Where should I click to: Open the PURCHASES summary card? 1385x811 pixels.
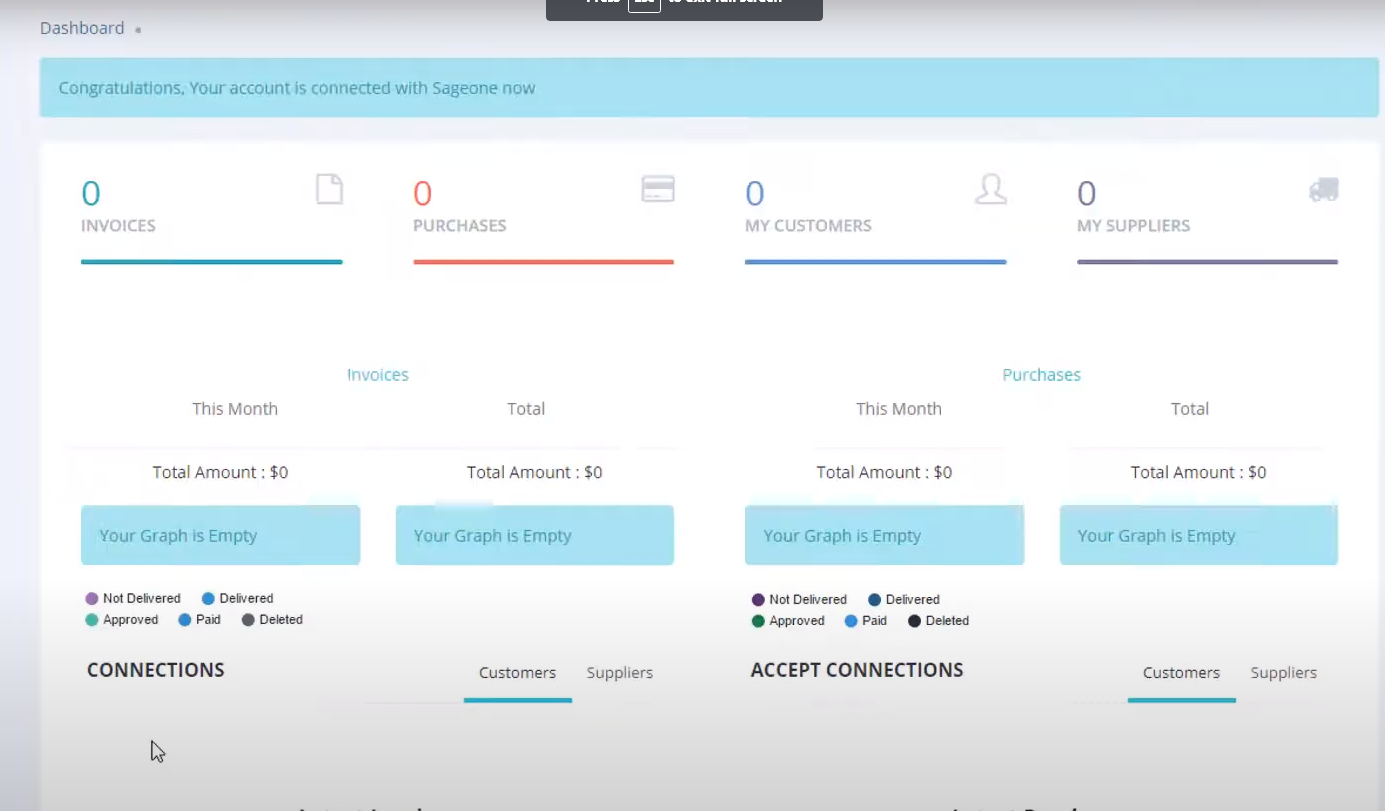tap(544, 217)
